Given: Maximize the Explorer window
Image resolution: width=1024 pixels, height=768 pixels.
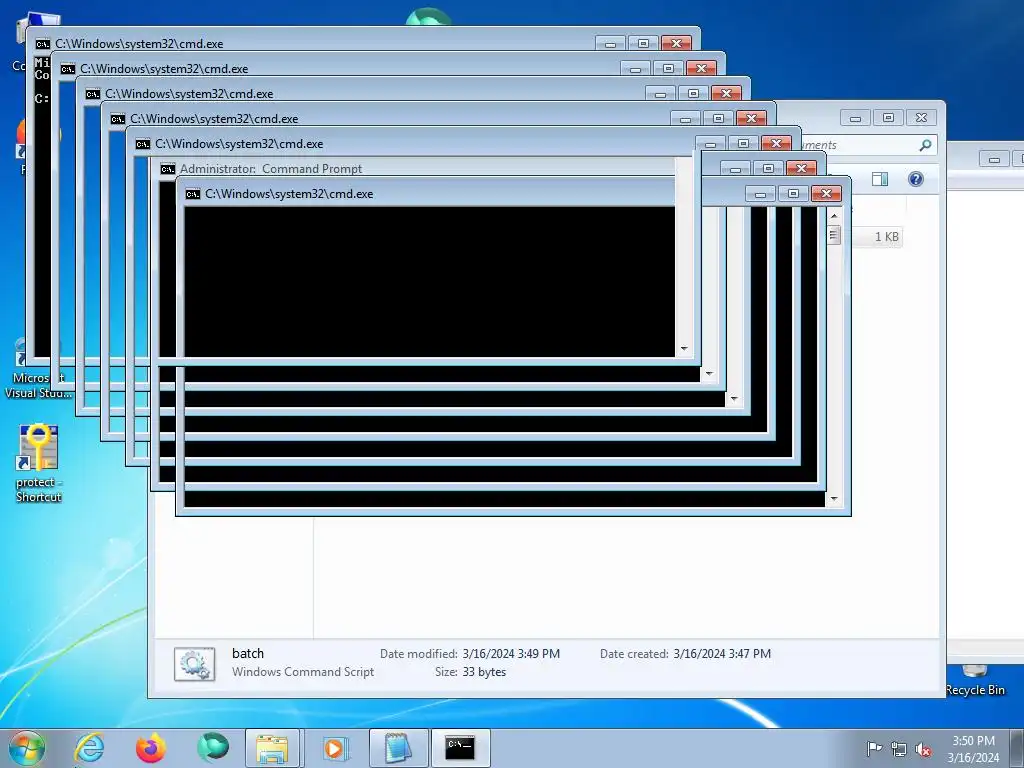Looking at the screenshot, I should [x=888, y=118].
